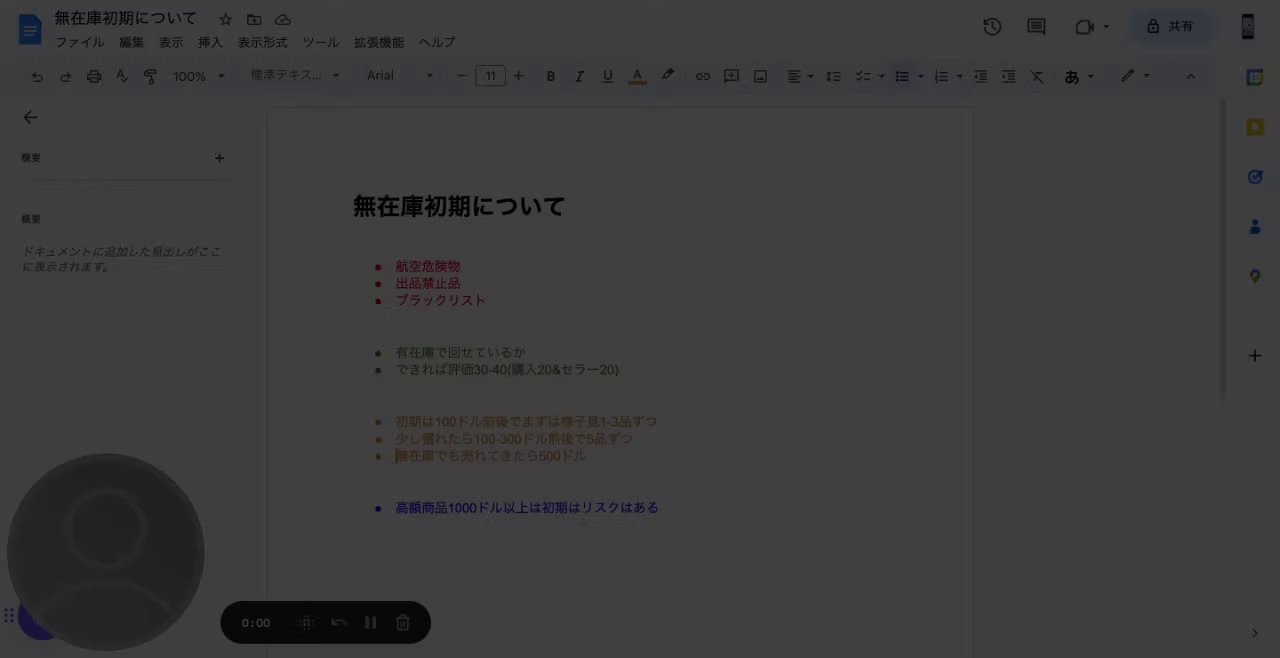The width and height of the screenshot is (1280, 658).
Task: Expand numbered list style options arrow
Action: click(x=960, y=76)
